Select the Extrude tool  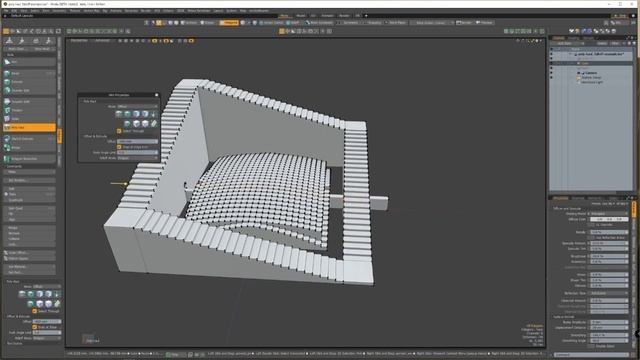click(29, 82)
